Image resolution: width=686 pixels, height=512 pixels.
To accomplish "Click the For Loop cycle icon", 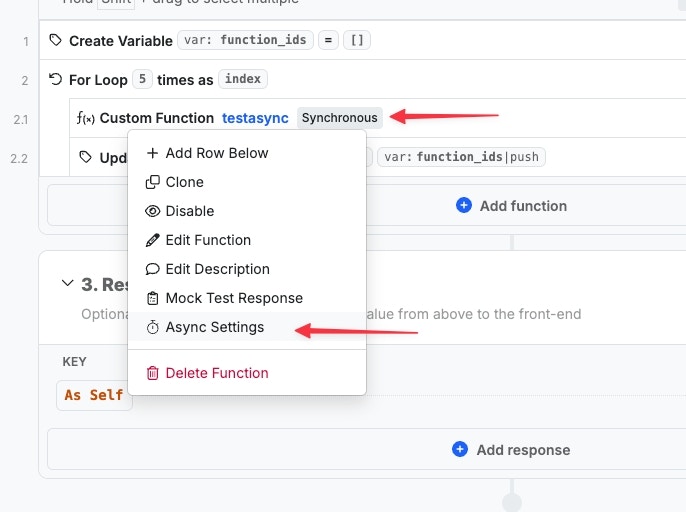I will (x=56, y=79).
